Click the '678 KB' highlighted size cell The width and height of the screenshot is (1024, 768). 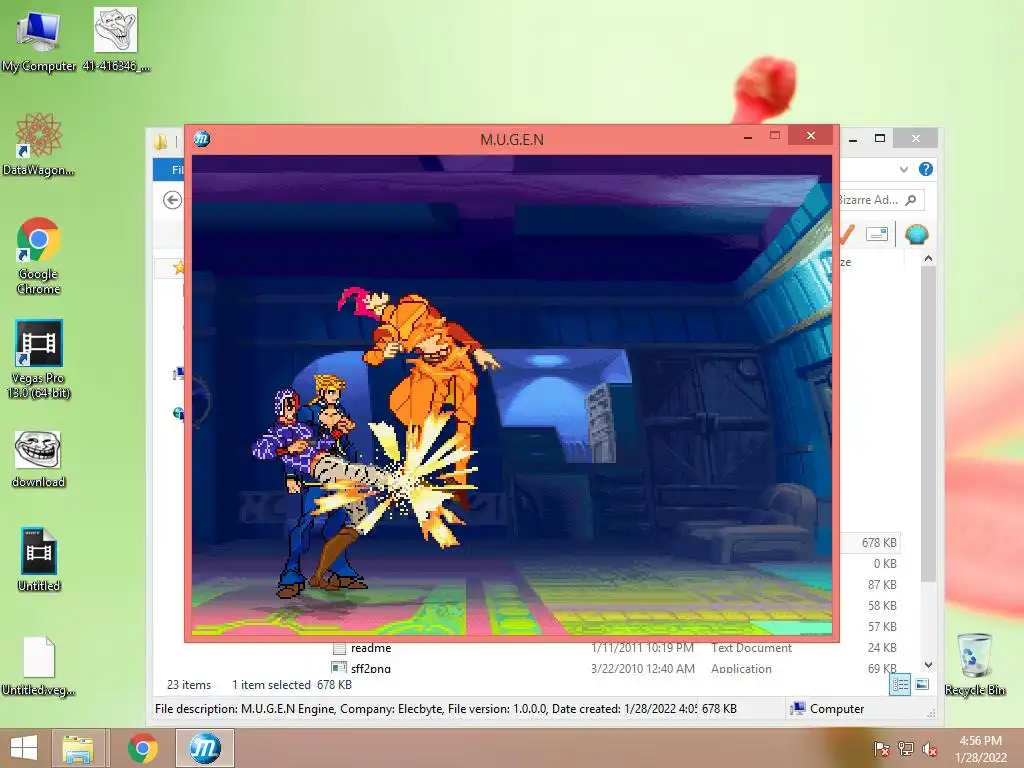(878, 543)
